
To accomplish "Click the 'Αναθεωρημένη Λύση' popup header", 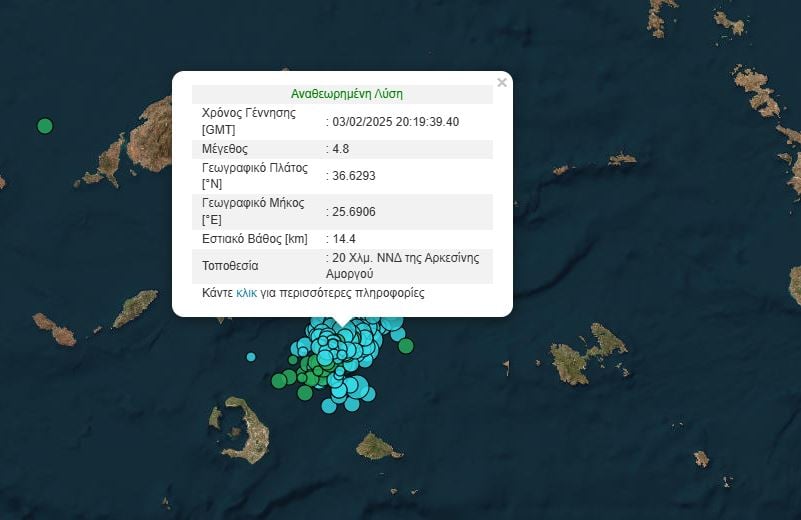I will coord(346,94).
